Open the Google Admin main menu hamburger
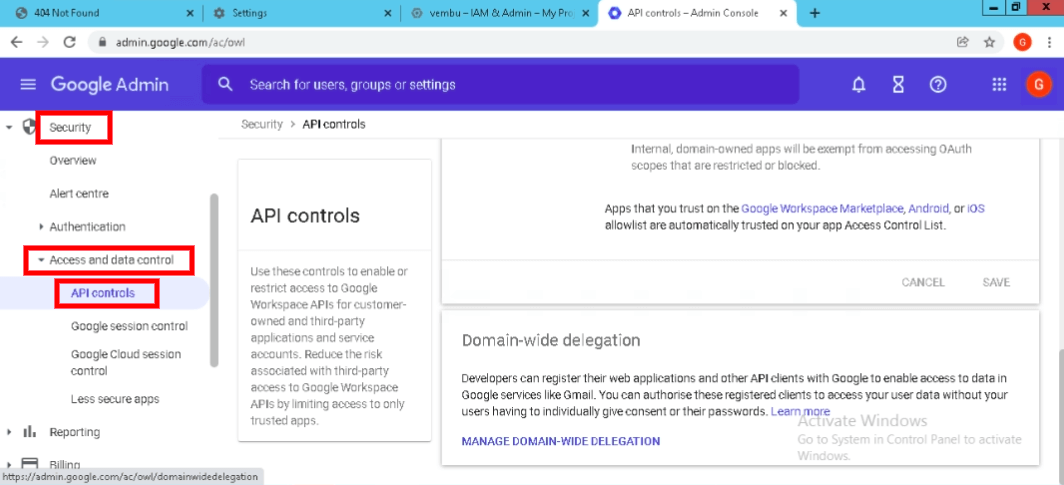1064x485 pixels. pos(28,84)
